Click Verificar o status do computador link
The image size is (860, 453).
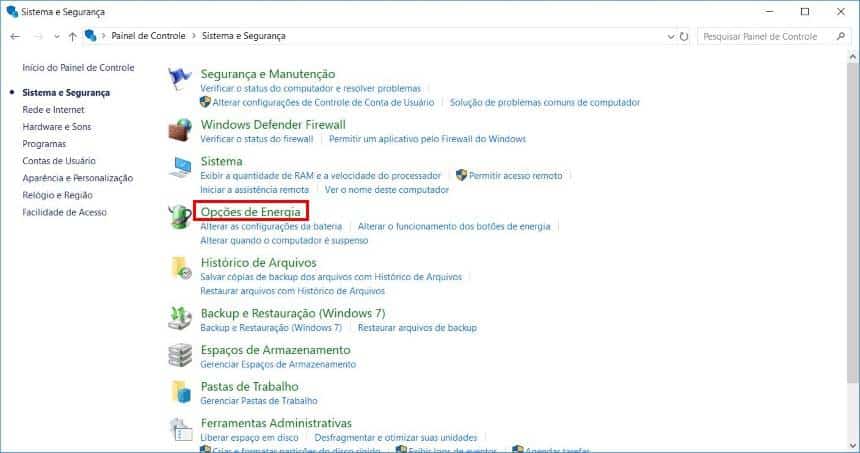click(x=310, y=88)
